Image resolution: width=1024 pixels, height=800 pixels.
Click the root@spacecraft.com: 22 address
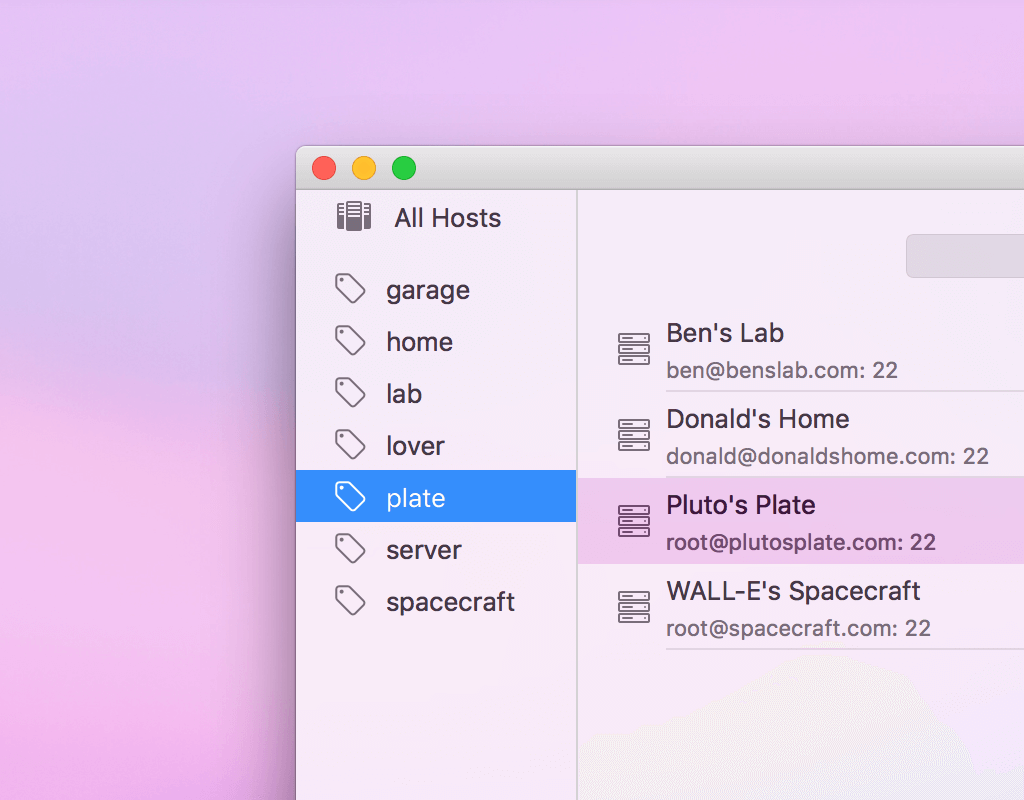coord(798,628)
